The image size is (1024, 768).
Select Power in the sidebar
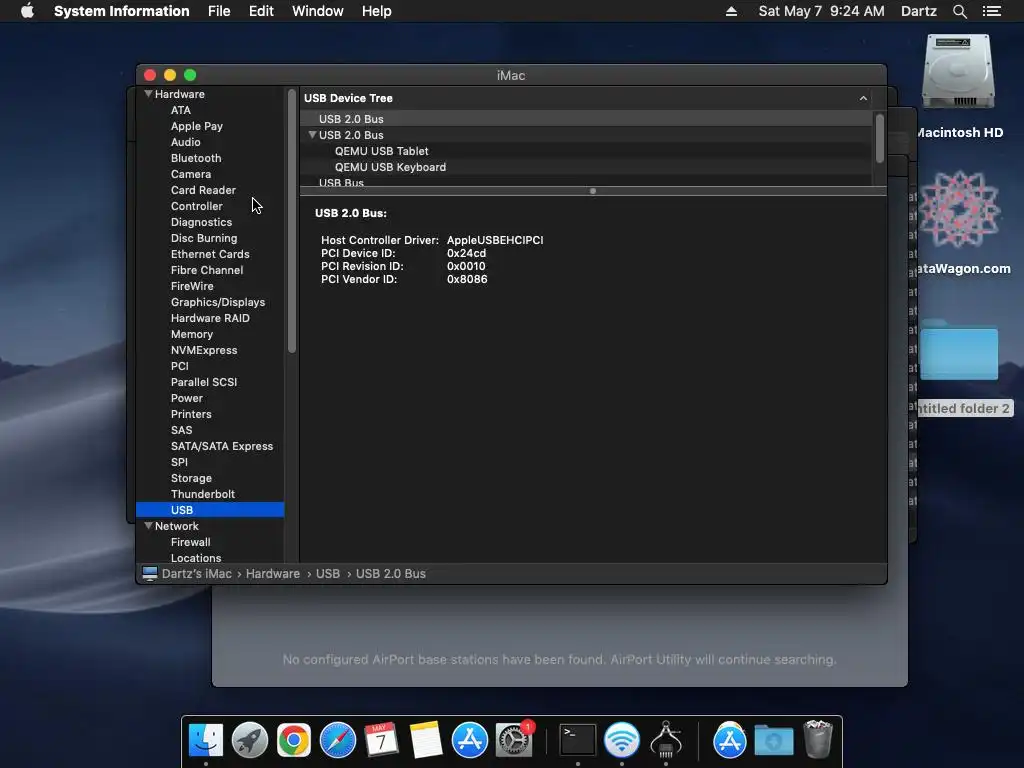187,398
